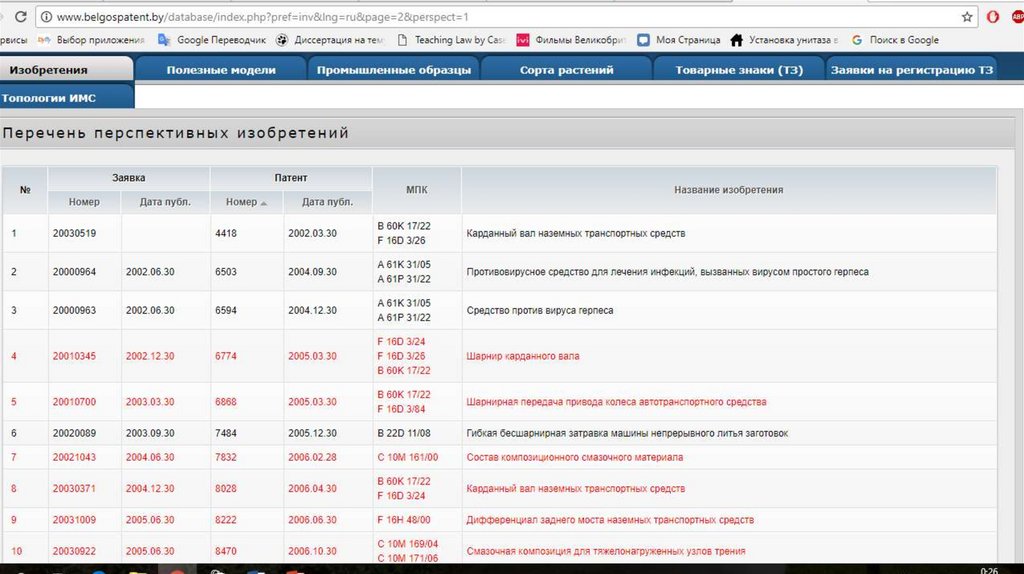Open Выбор приложения bookmark

point(91,40)
